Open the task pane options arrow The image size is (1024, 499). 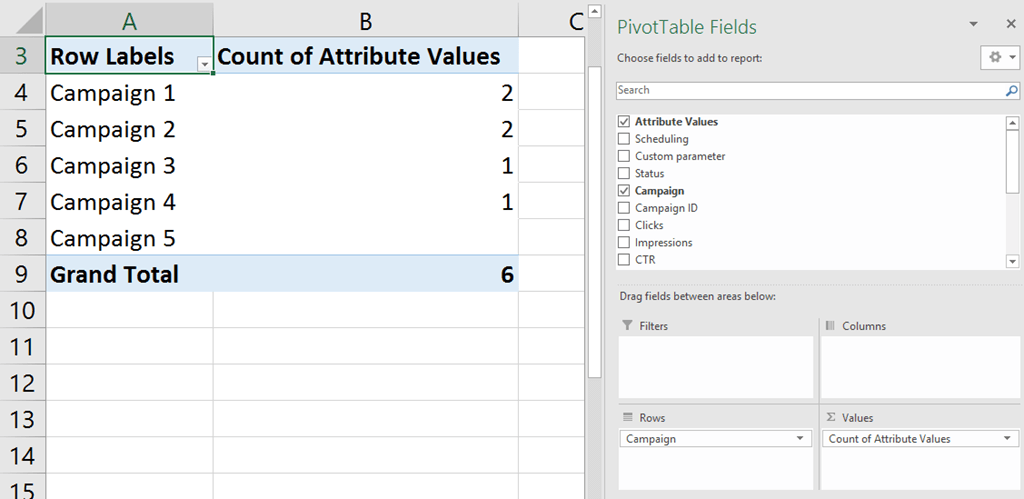click(x=973, y=24)
